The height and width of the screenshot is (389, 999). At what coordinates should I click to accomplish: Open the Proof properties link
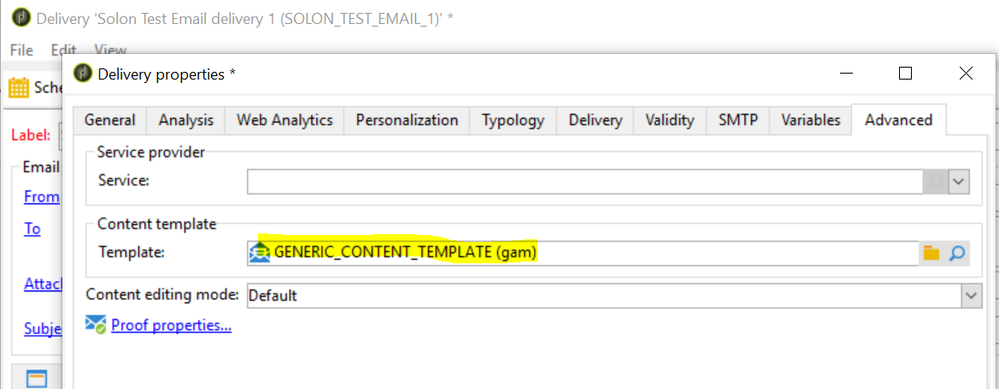tap(171, 325)
